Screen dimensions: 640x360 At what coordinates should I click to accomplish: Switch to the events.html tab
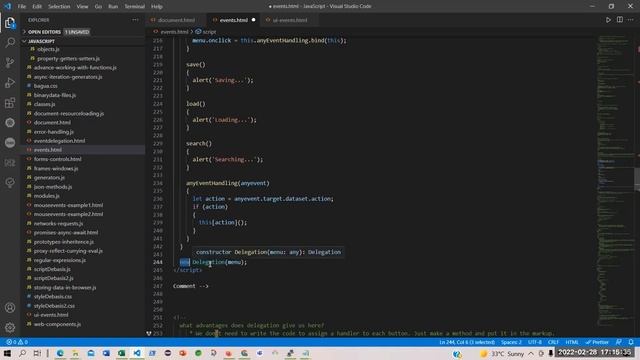pyautogui.click(x=233, y=20)
